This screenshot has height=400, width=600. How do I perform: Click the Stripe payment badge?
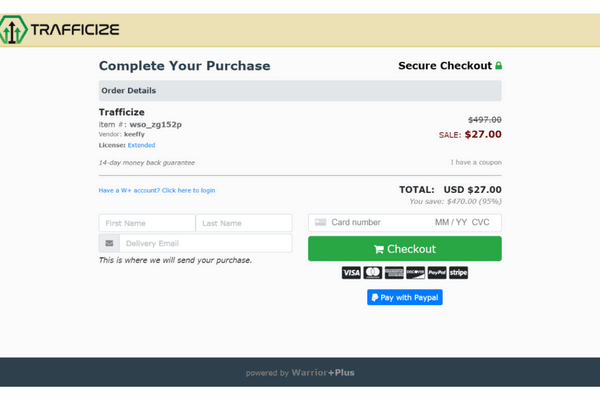point(458,273)
